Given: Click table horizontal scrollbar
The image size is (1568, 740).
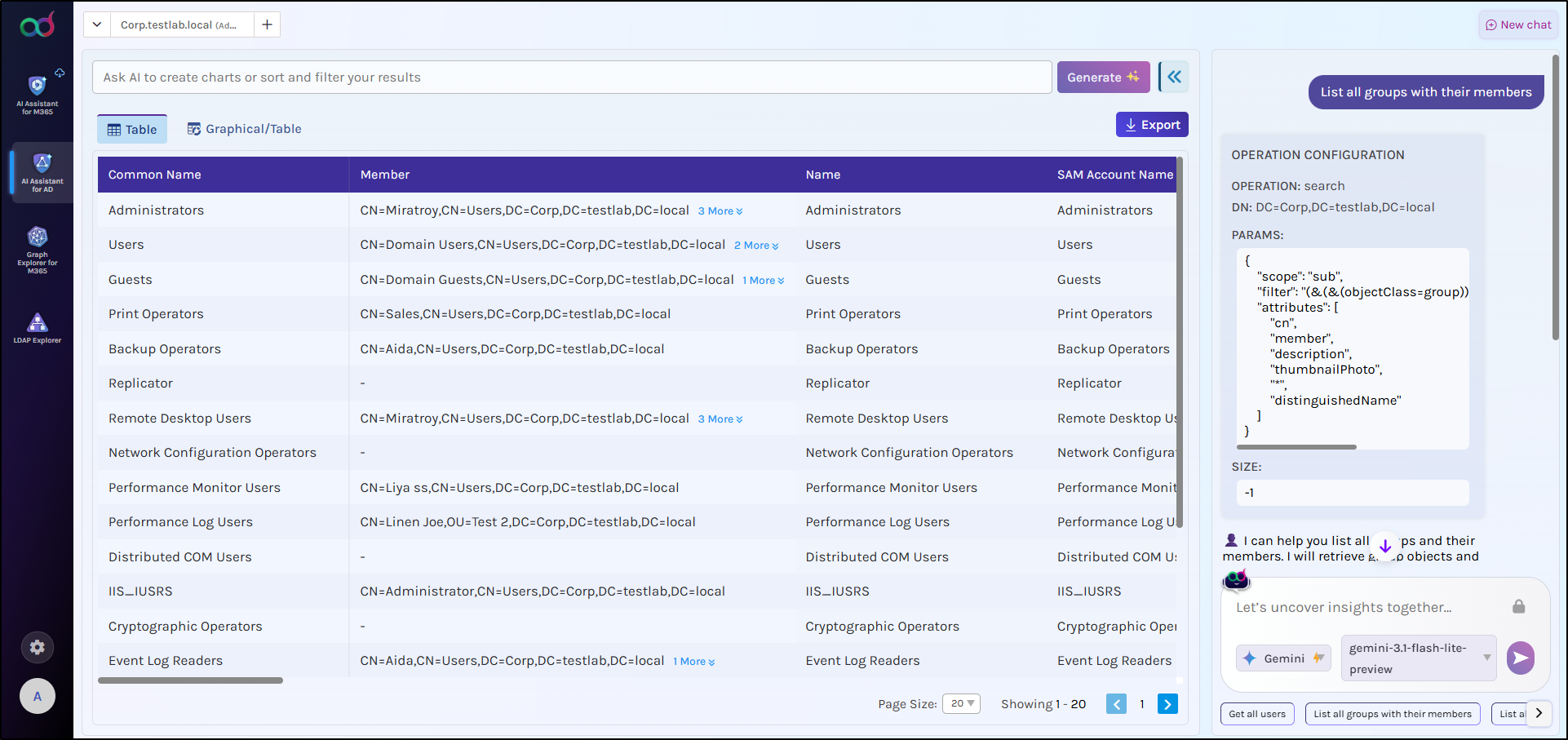Looking at the screenshot, I should (x=190, y=680).
